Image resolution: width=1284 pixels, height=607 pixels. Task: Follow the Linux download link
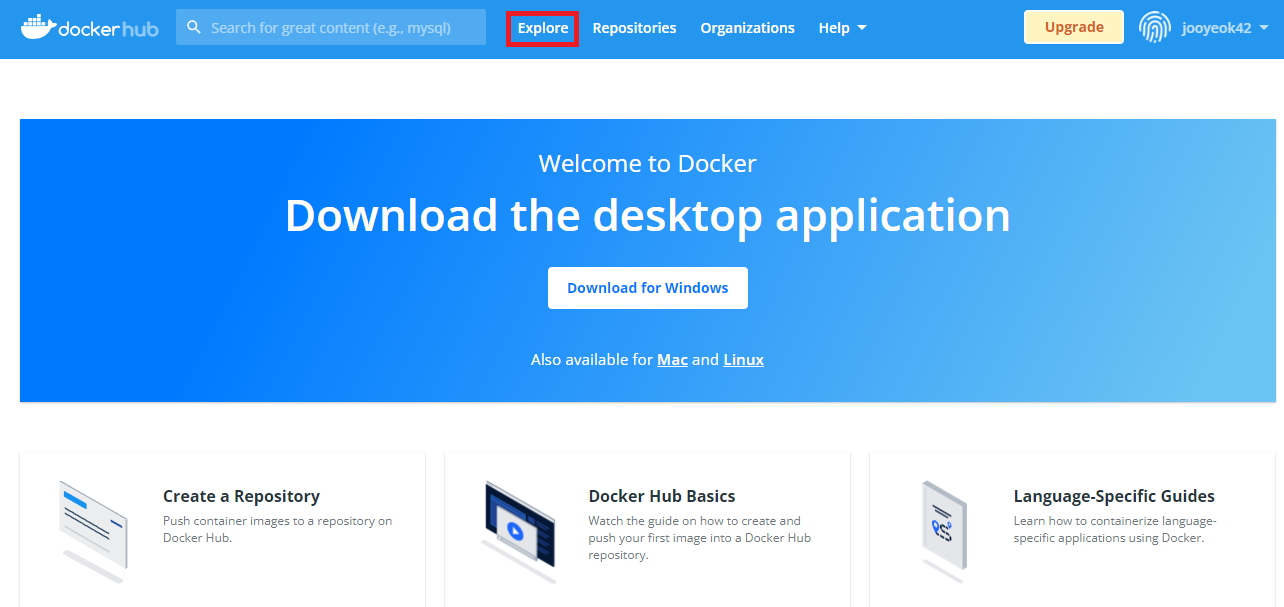click(x=743, y=359)
